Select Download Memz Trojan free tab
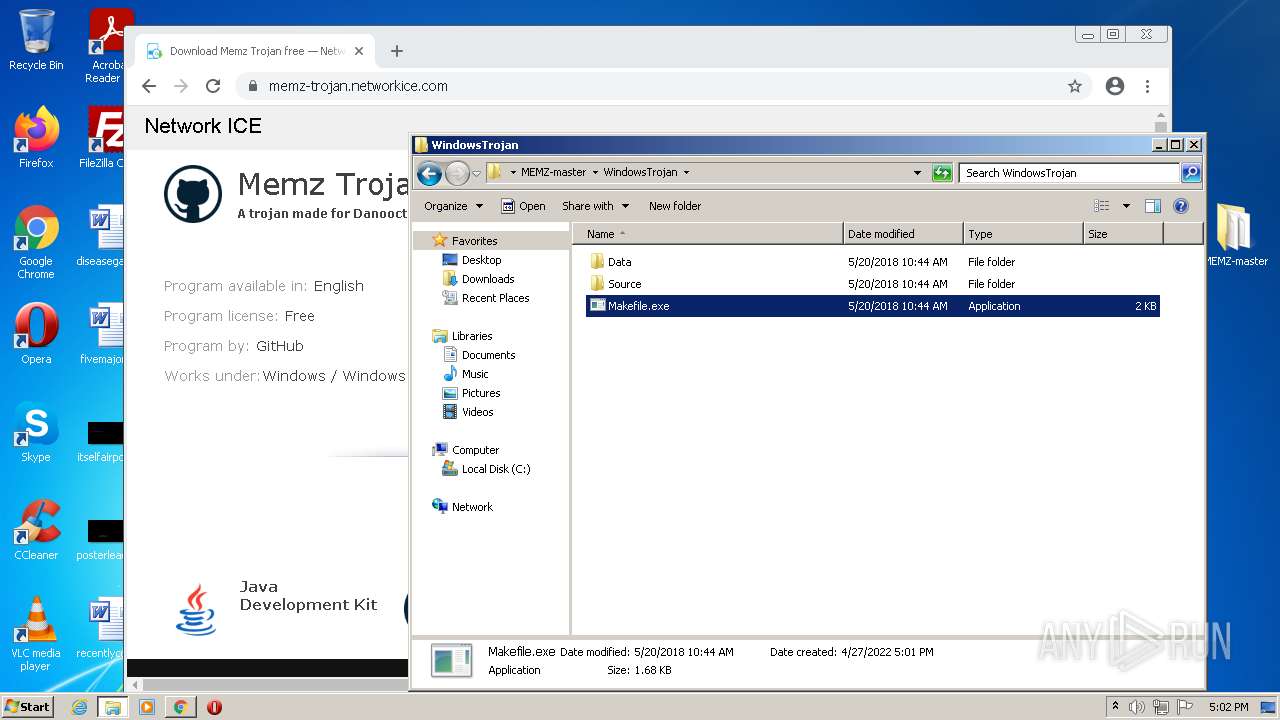This screenshot has height=720, width=1280. [255, 51]
